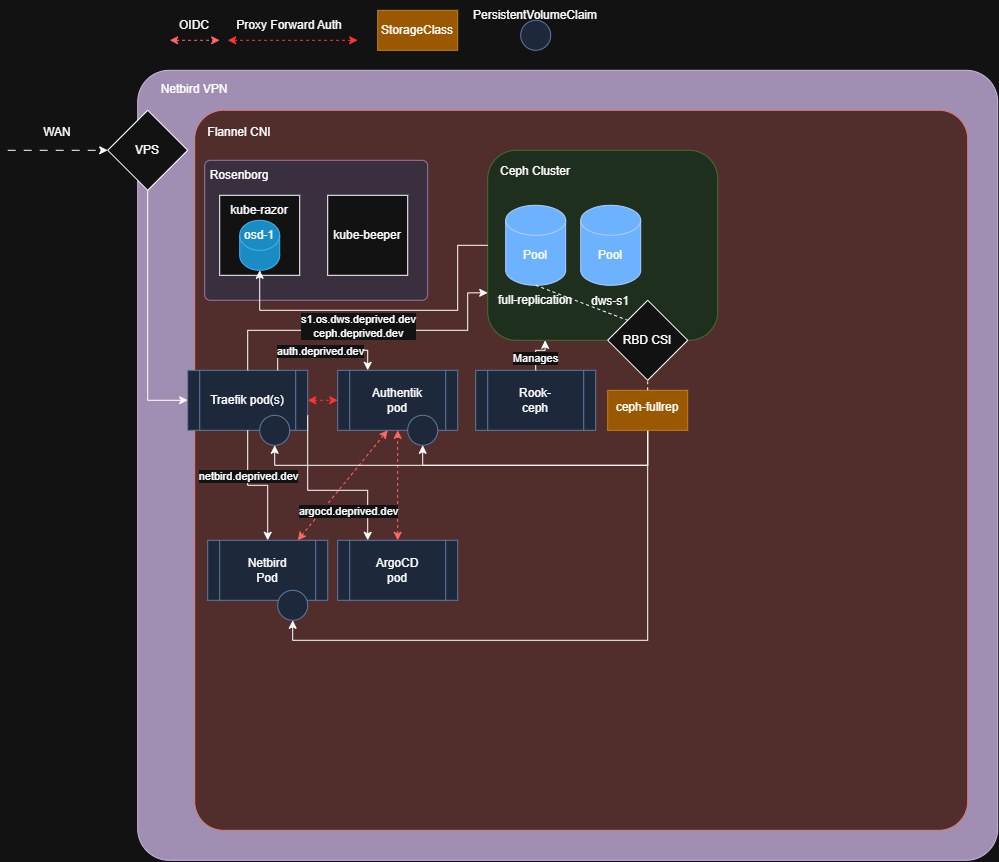
Task: Select the PVC circle on Netbird Pod
Action: [x=292, y=605]
